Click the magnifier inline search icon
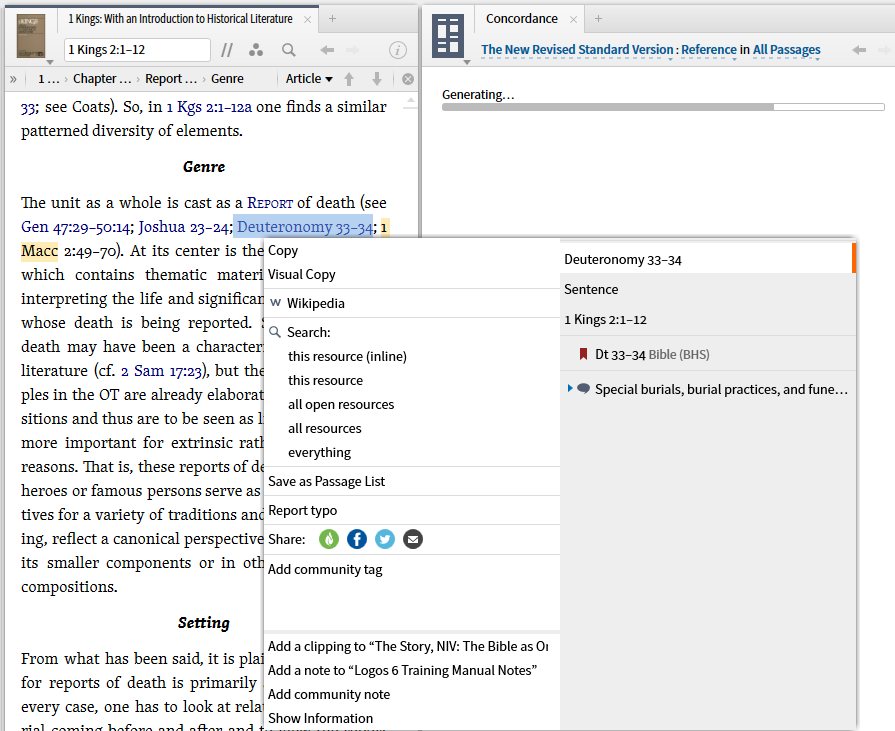895x731 pixels. 289,50
